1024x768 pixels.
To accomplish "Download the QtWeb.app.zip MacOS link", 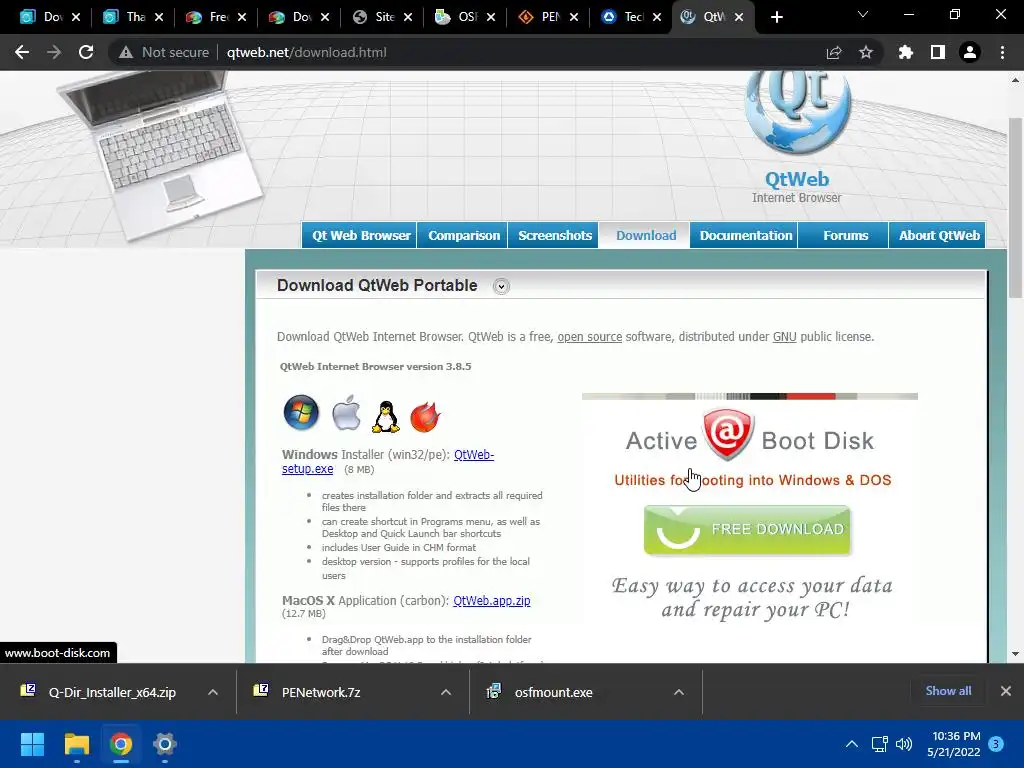I will pyautogui.click(x=492, y=601).
